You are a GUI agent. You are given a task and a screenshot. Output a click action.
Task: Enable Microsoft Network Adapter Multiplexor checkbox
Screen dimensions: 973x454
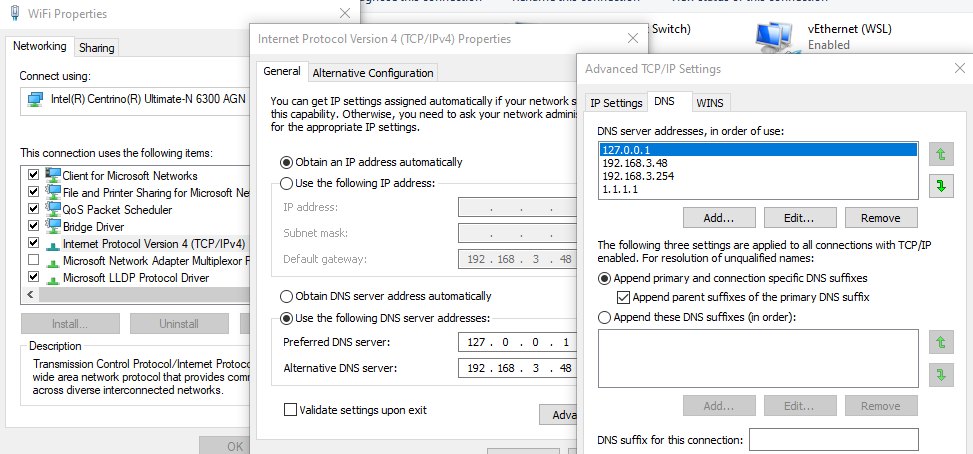coord(34,260)
